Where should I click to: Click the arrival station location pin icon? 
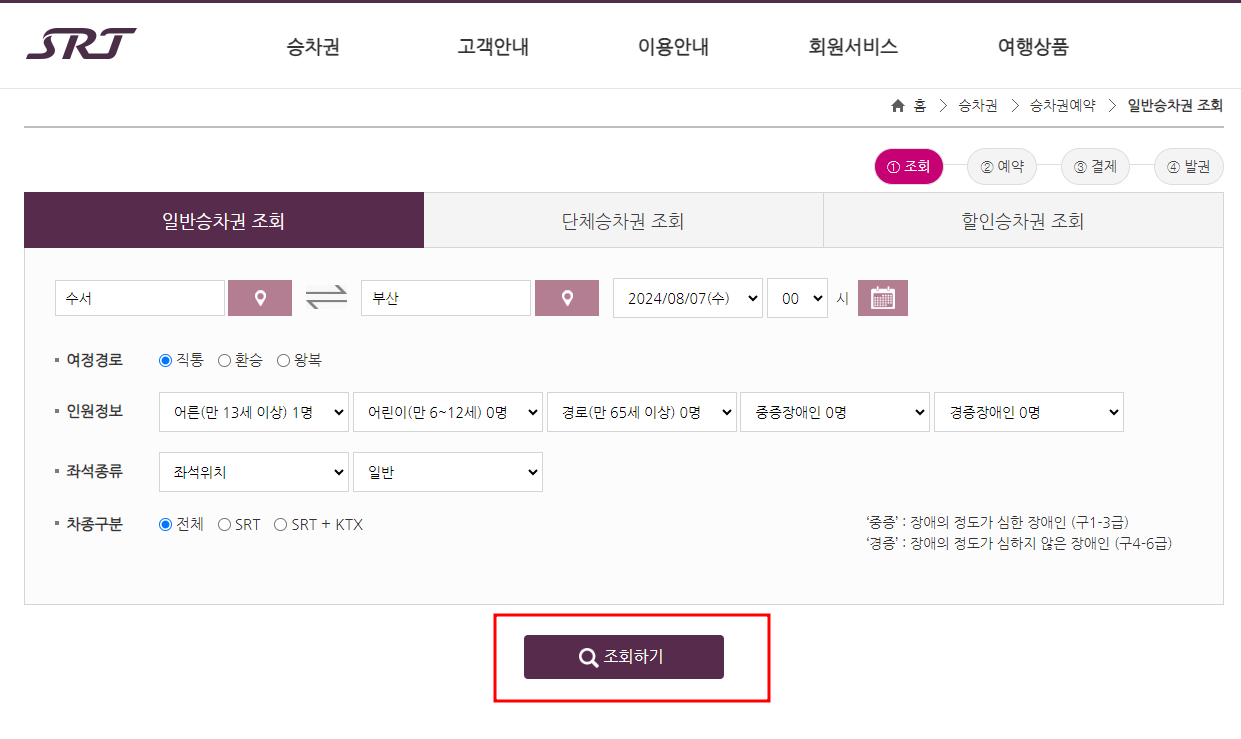click(x=566, y=297)
